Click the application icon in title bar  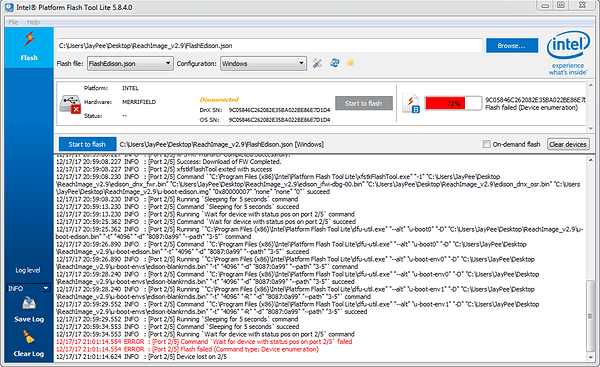coord(9,7)
